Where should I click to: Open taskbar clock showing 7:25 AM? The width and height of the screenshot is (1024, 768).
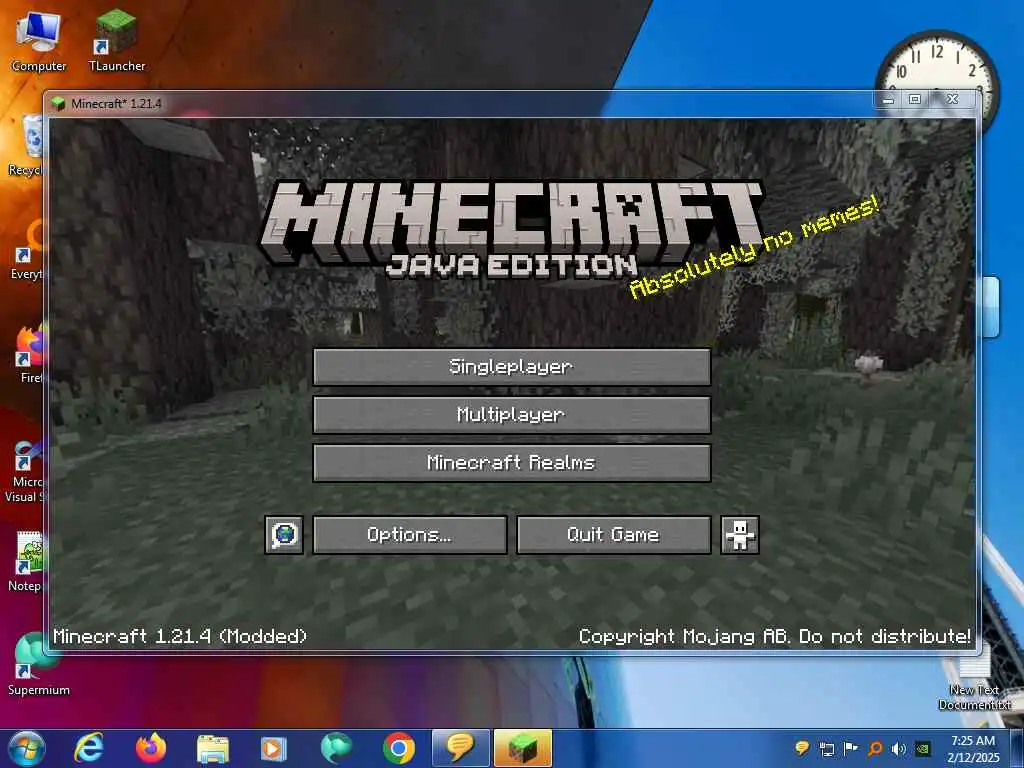pyautogui.click(x=973, y=748)
